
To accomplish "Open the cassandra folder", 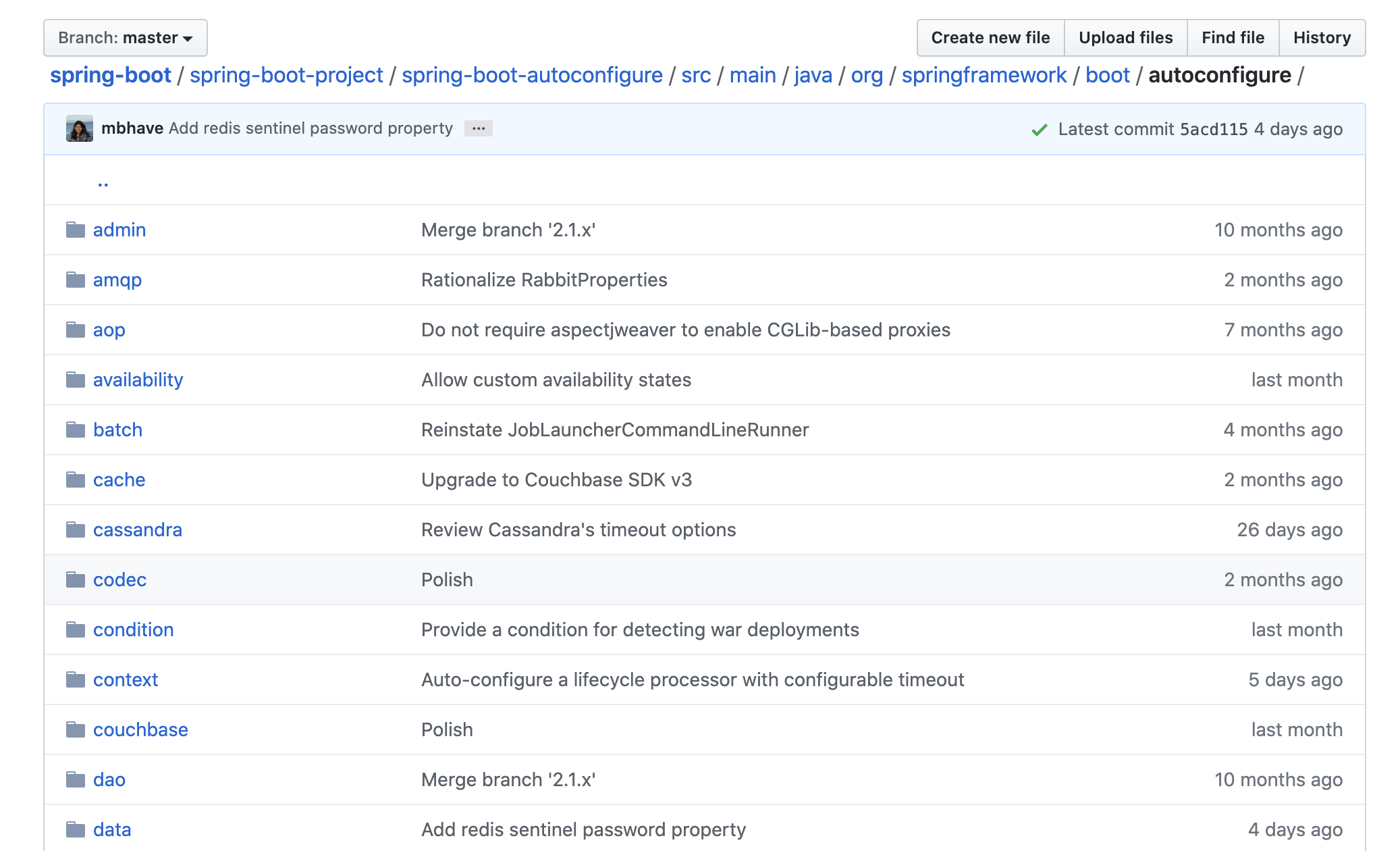I will pyautogui.click(x=137, y=529).
